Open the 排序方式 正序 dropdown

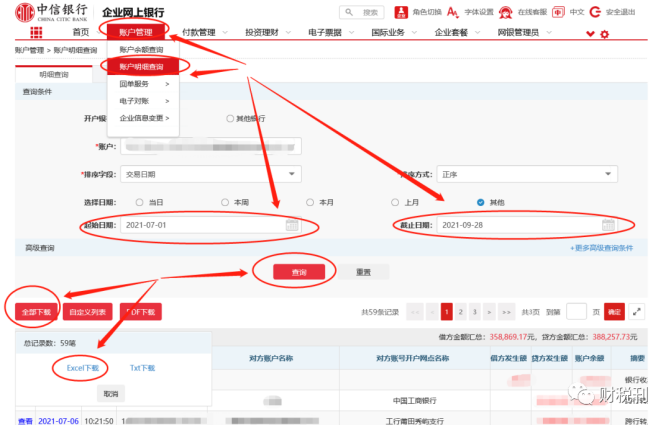point(527,174)
